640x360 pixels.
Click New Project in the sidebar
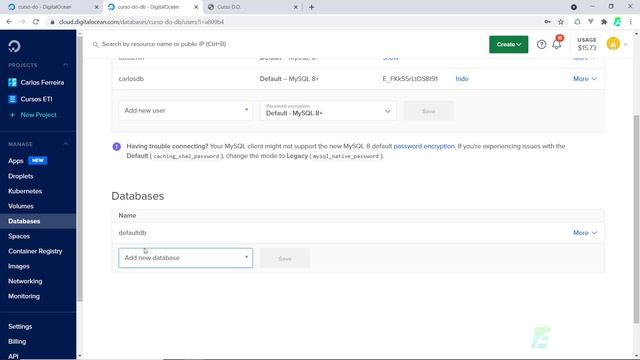[38, 115]
